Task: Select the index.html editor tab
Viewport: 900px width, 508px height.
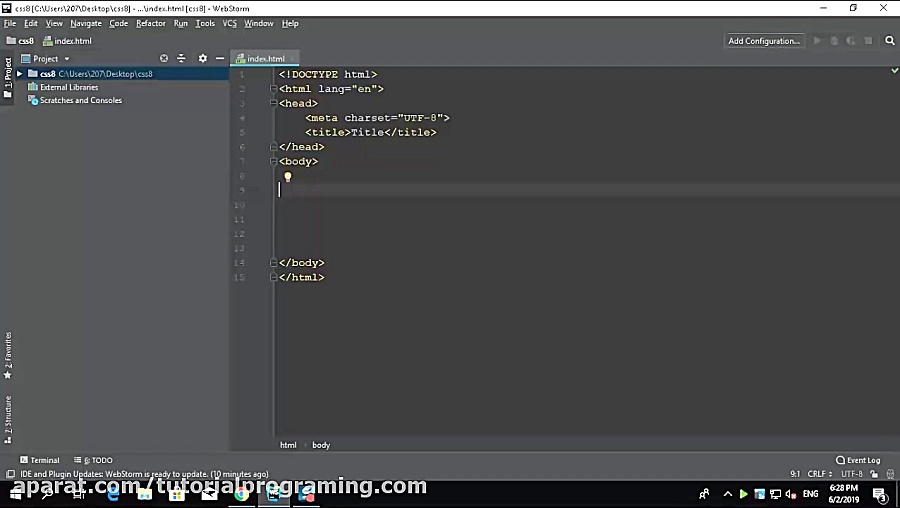Action: (x=265, y=59)
